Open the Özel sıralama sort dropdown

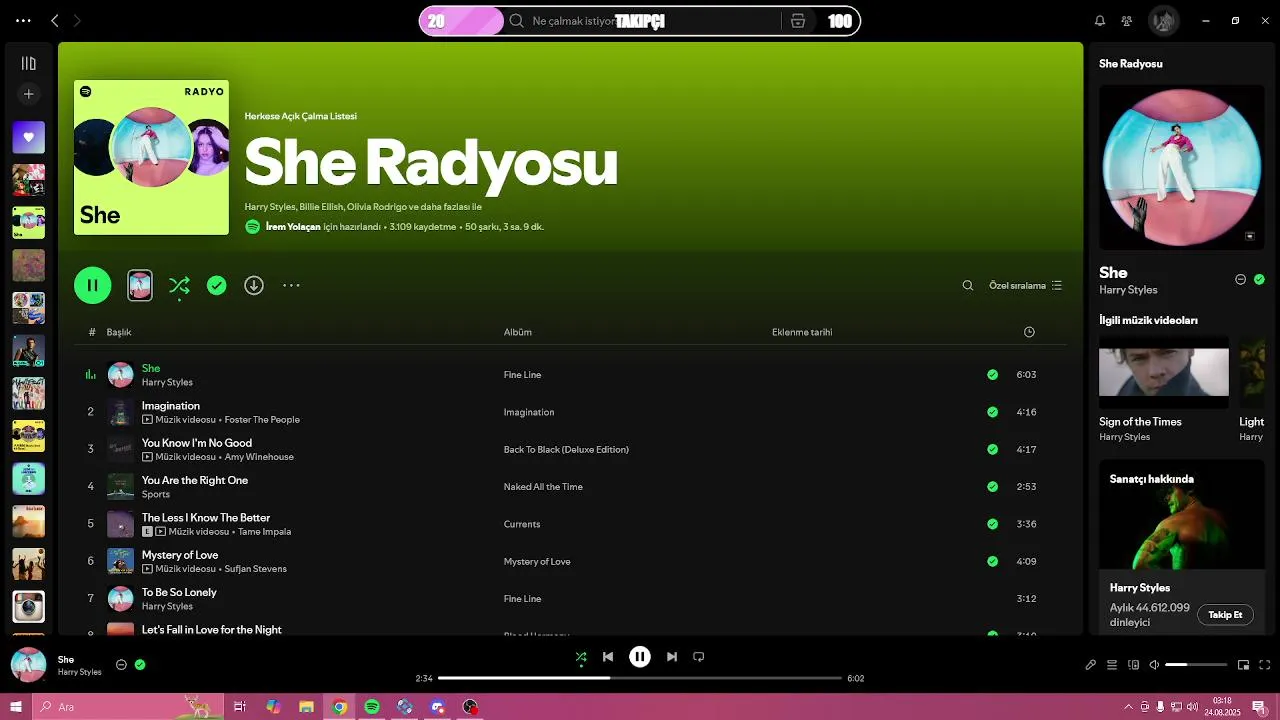tap(1025, 286)
